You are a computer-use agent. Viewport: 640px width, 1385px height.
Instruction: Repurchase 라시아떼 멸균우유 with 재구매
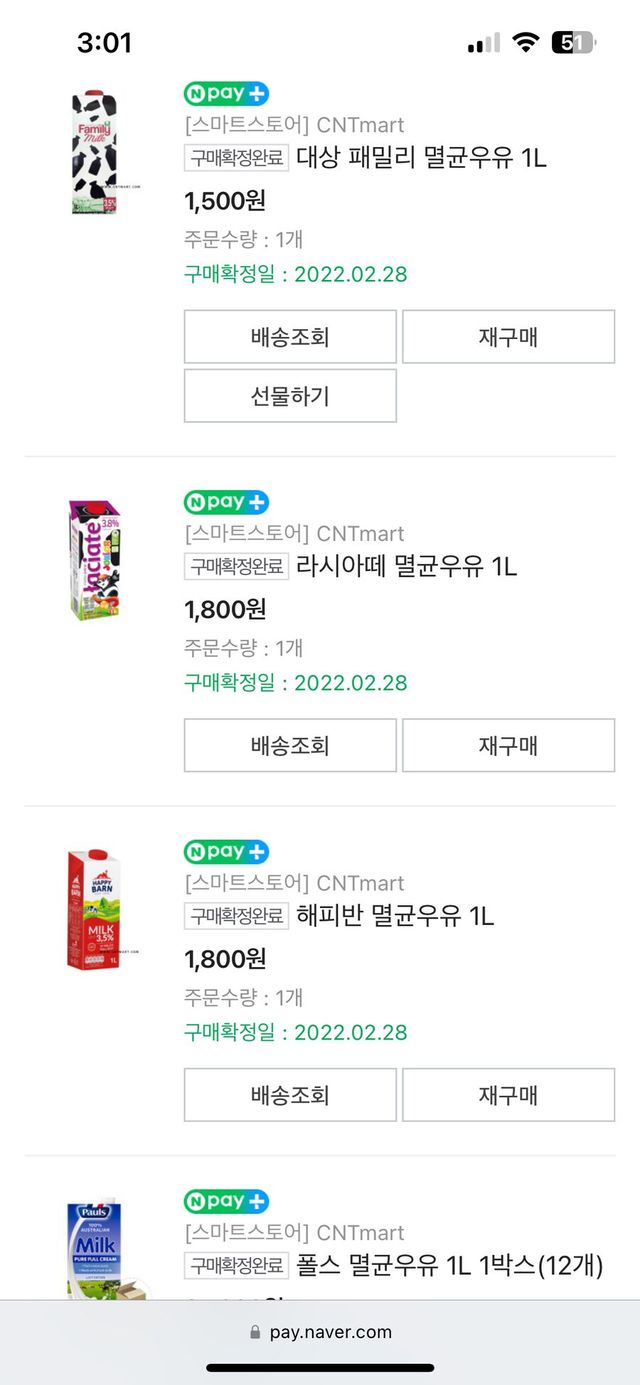pos(508,746)
